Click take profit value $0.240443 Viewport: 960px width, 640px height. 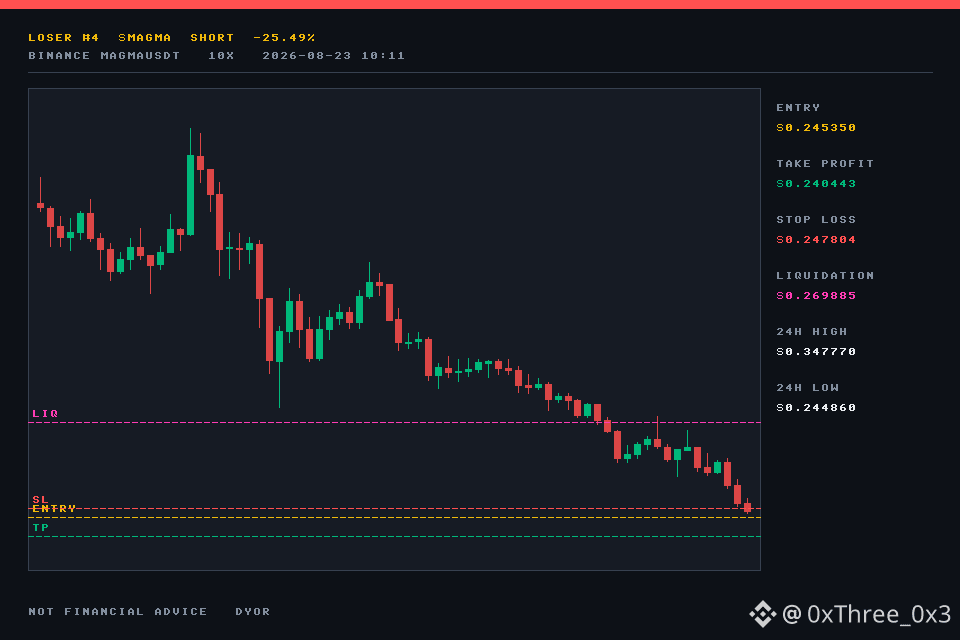[816, 183]
